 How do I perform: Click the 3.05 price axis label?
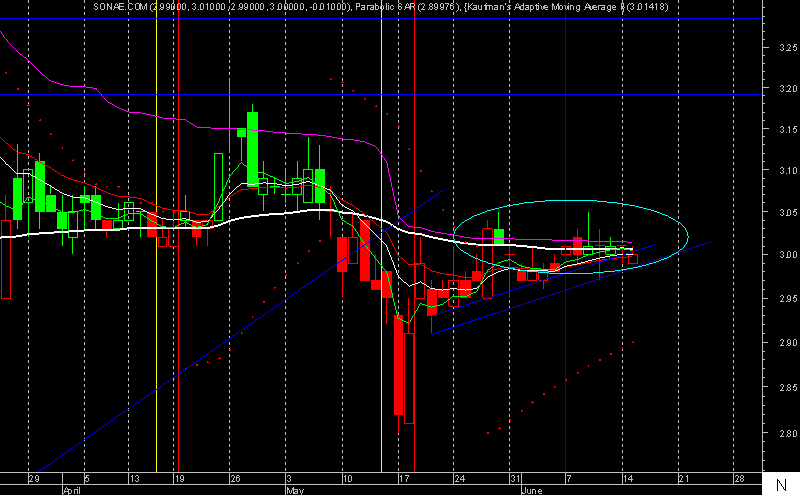click(x=788, y=212)
